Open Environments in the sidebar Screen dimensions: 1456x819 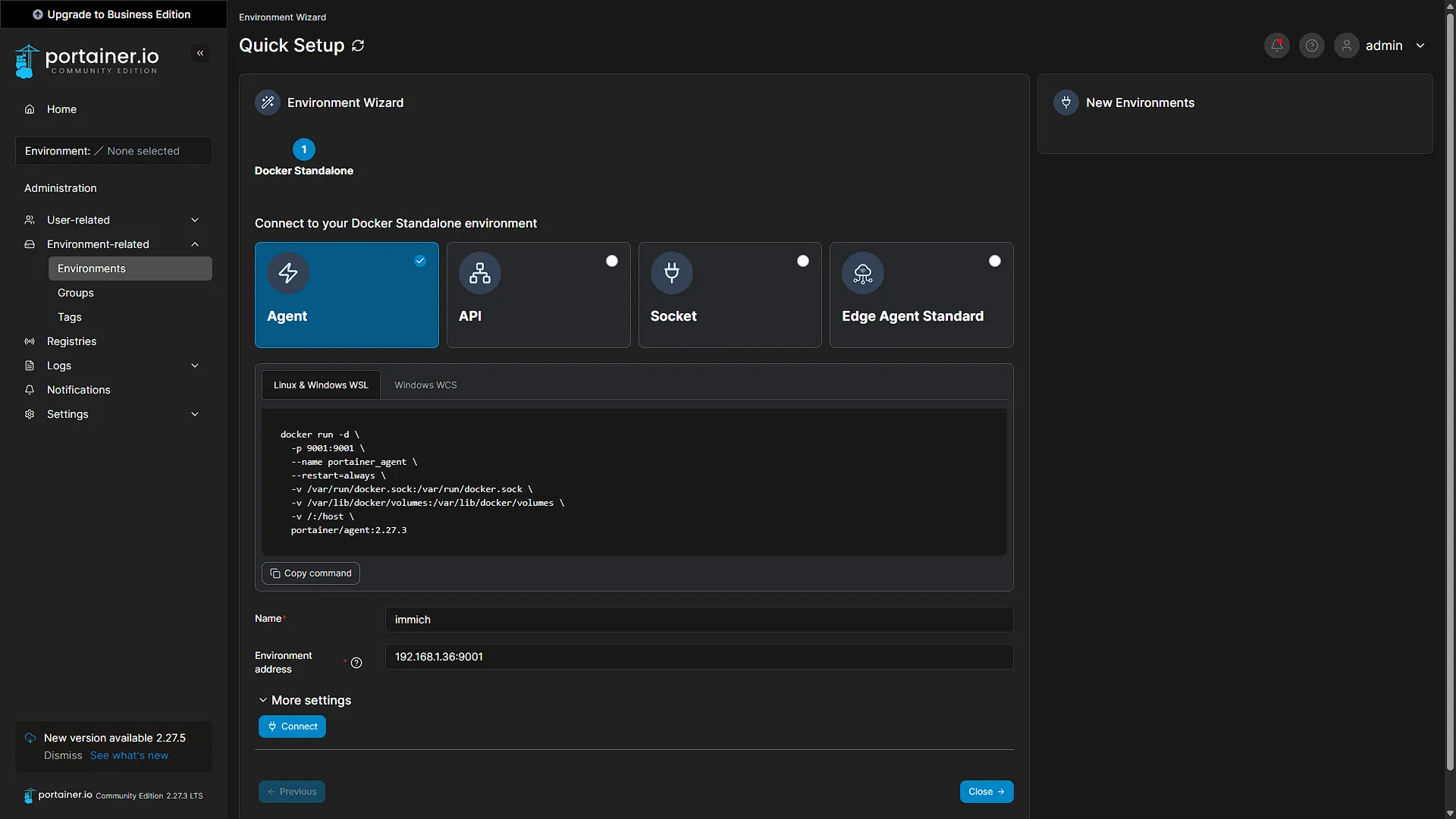[130, 268]
